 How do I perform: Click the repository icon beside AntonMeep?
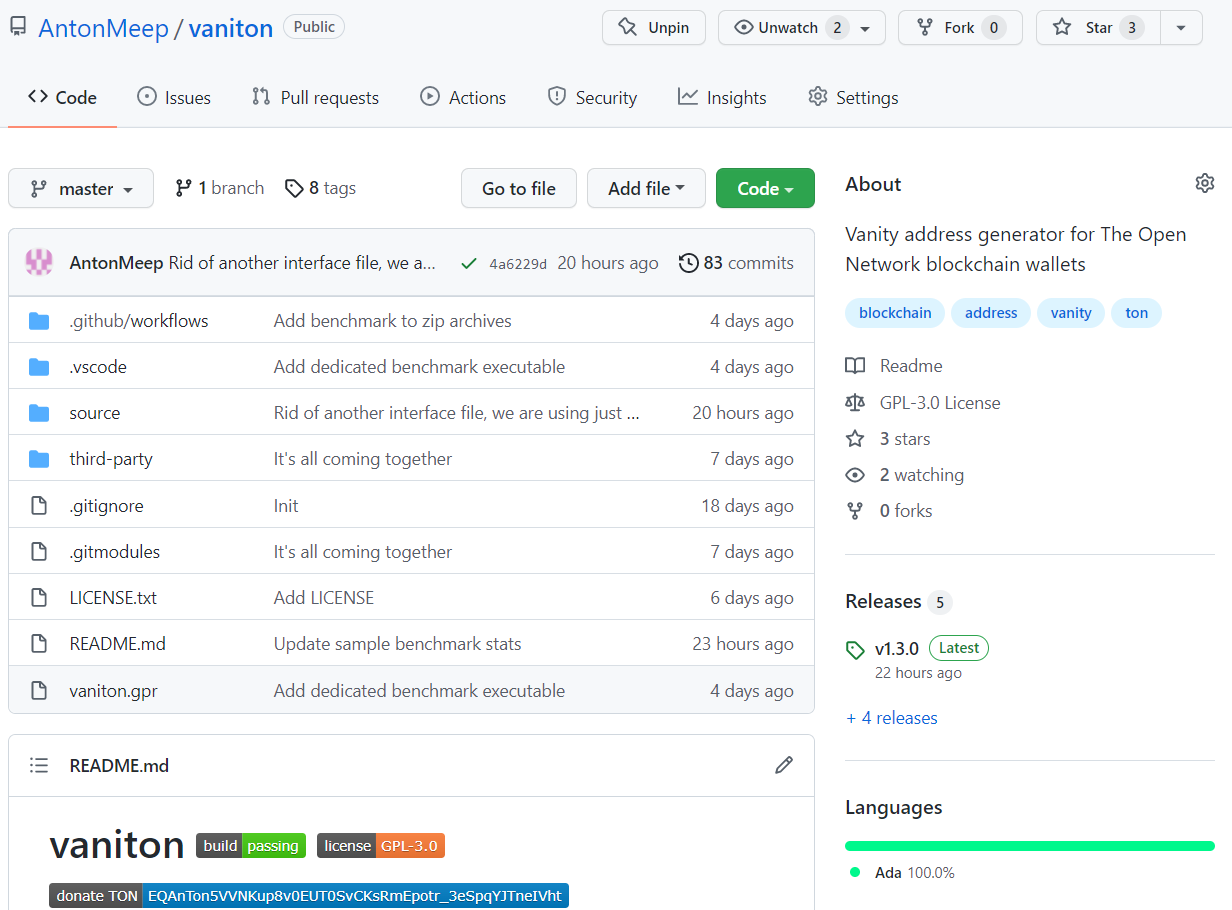point(18,27)
